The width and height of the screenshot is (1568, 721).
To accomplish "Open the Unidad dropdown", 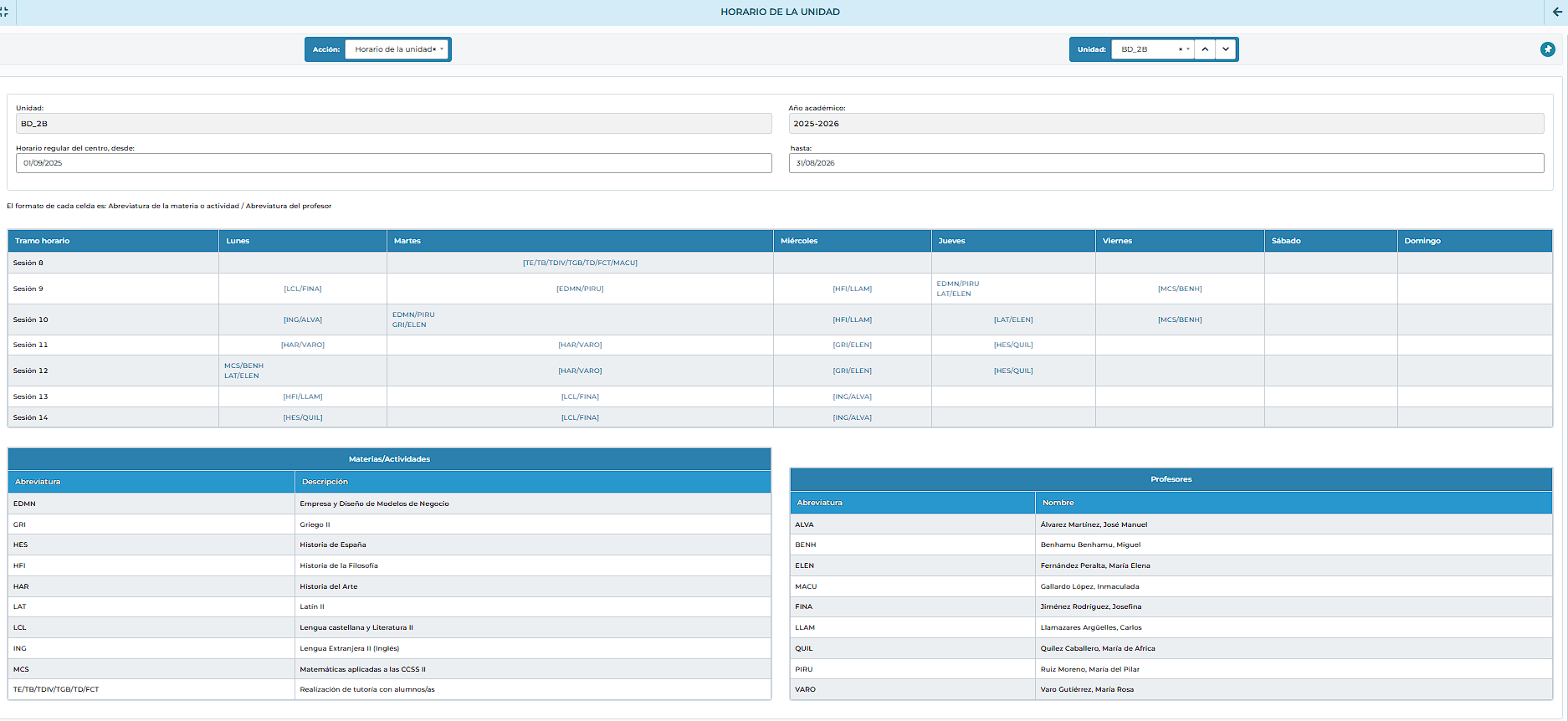I will pos(1188,49).
